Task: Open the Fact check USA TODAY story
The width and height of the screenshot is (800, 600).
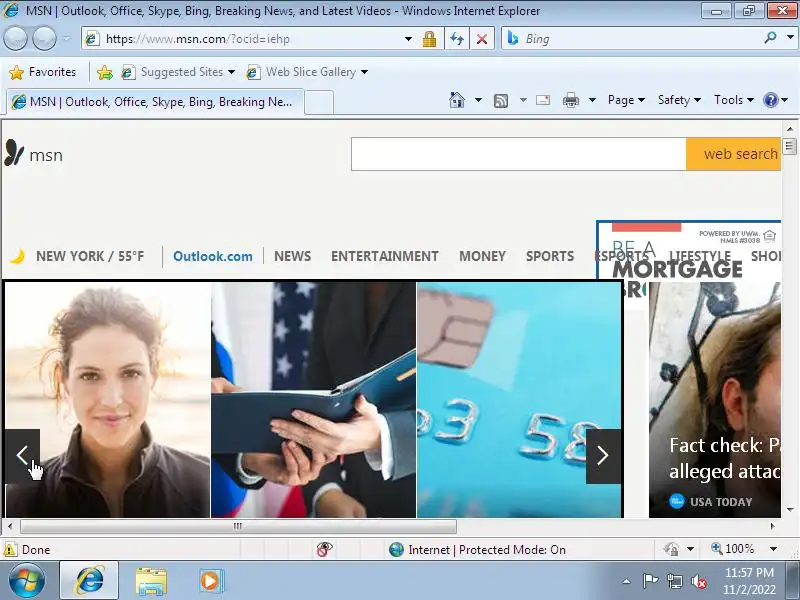Action: (x=715, y=400)
